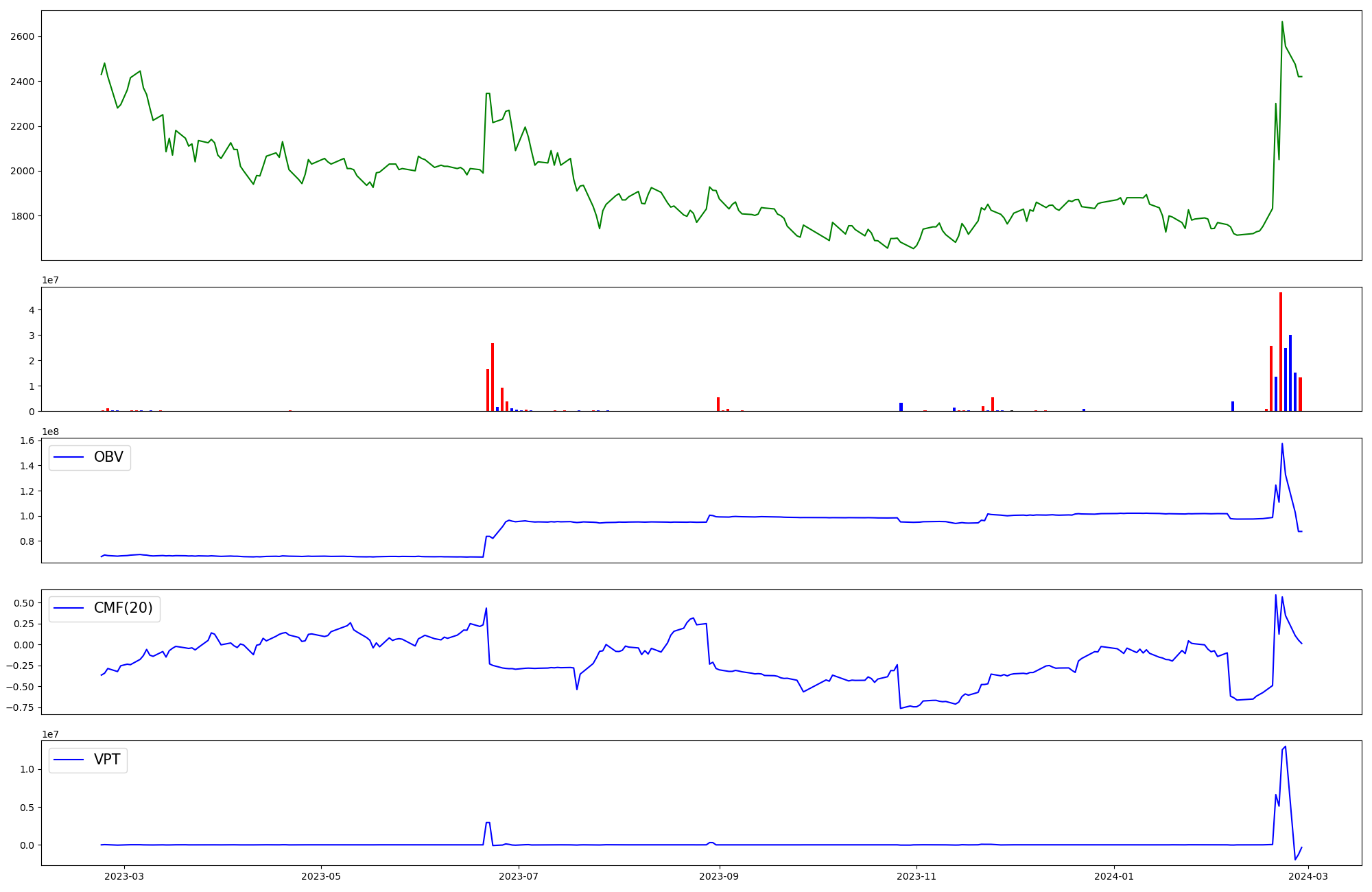The image size is (1372, 892).
Task: Click the tallest blue volume bar
Action: pos(1290,373)
